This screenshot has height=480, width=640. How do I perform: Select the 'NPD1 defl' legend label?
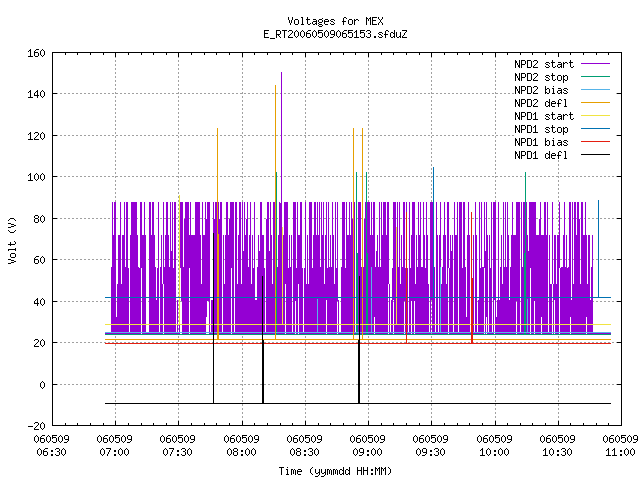[x=541, y=156]
